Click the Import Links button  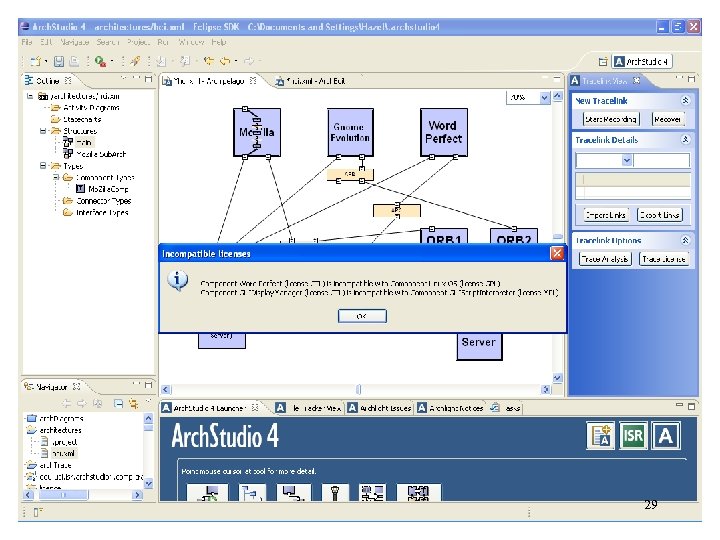pyautogui.click(x=605, y=215)
